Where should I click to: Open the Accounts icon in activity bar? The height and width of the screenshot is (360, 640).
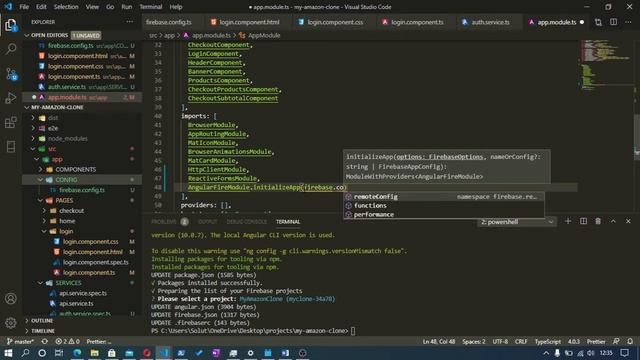tap(11, 298)
